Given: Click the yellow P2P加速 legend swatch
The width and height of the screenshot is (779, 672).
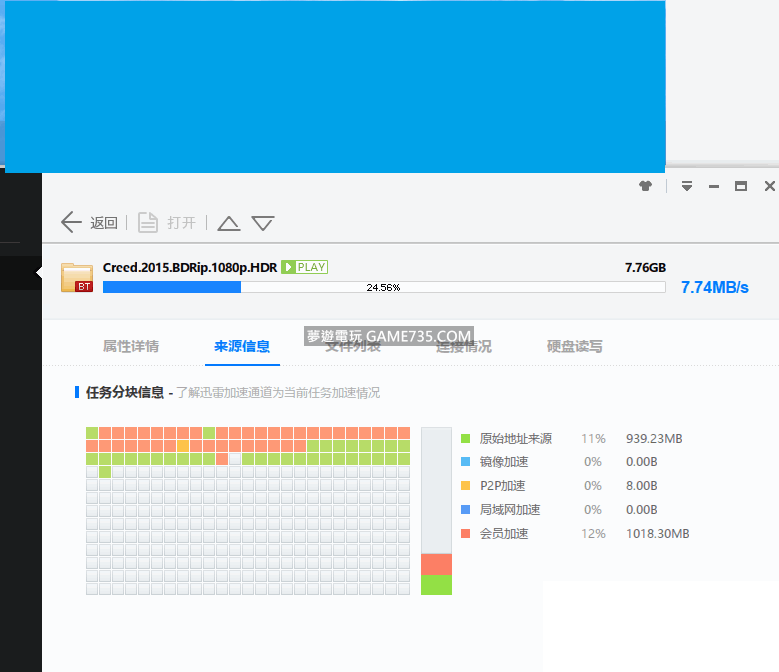Looking at the screenshot, I should tap(466, 486).
